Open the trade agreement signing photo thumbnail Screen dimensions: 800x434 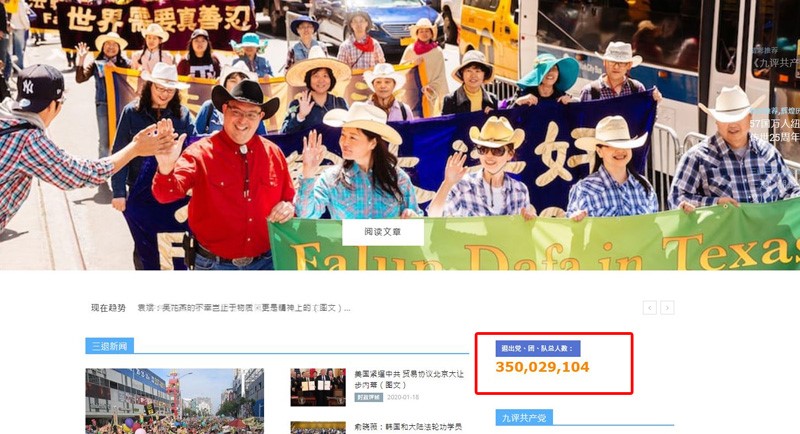318,387
